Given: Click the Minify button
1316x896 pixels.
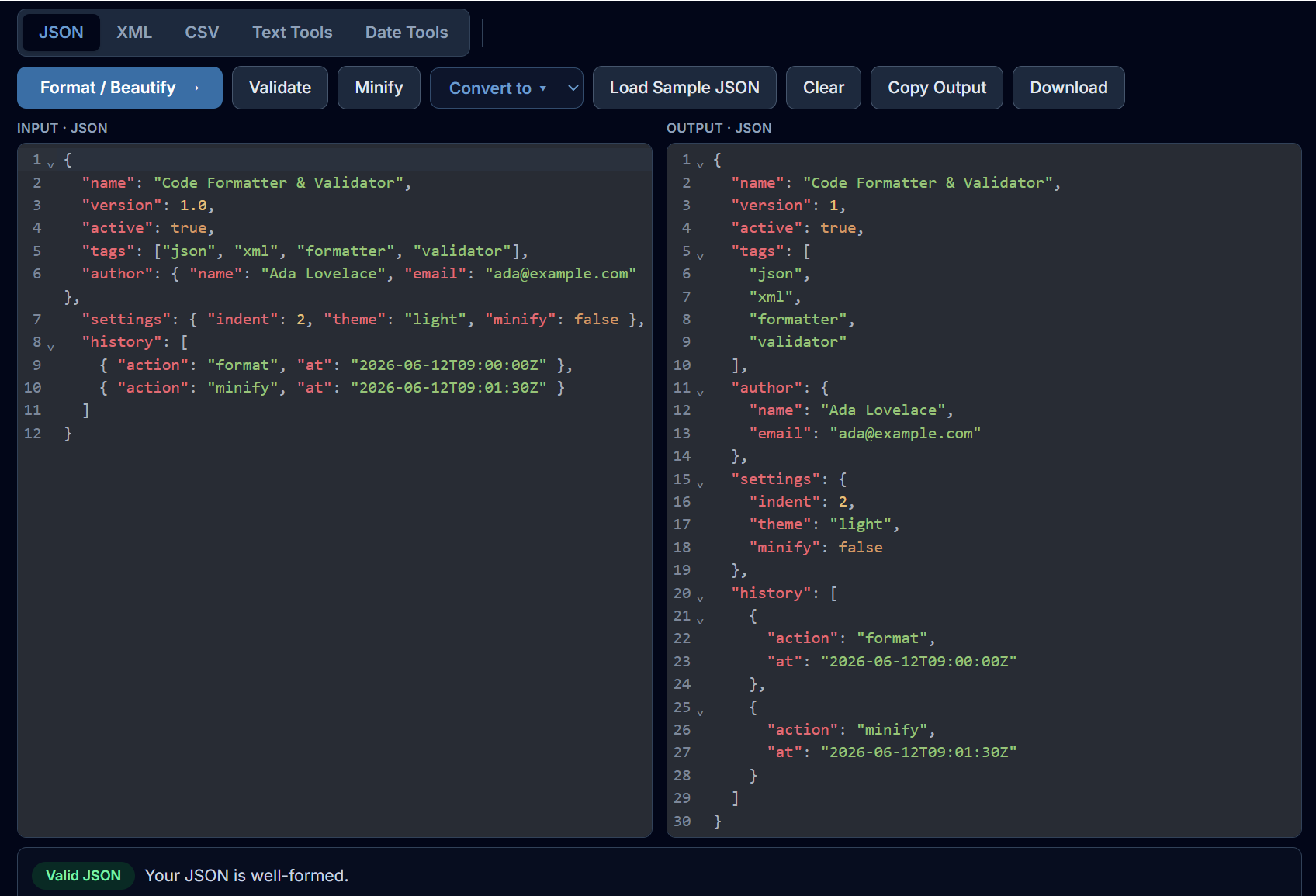Looking at the screenshot, I should tap(379, 88).
